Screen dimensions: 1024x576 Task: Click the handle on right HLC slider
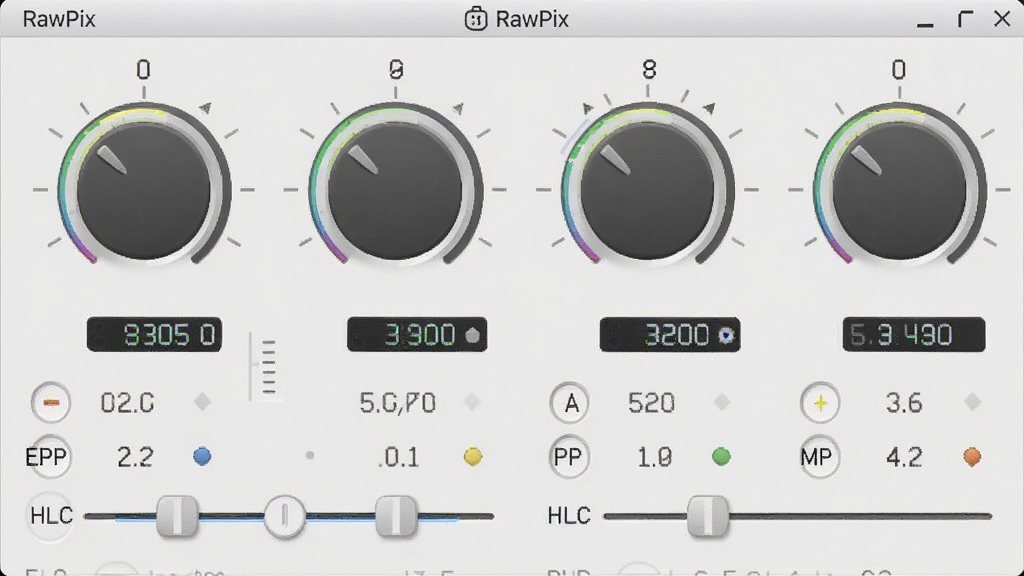click(x=708, y=516)
